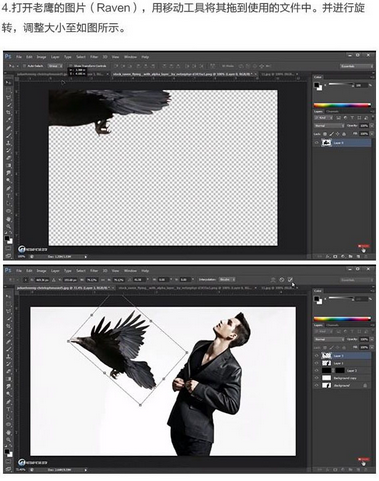Viewport: 379px width, 481px height.
Task: Select the Layer 3 row
Action: pos(342,356)
